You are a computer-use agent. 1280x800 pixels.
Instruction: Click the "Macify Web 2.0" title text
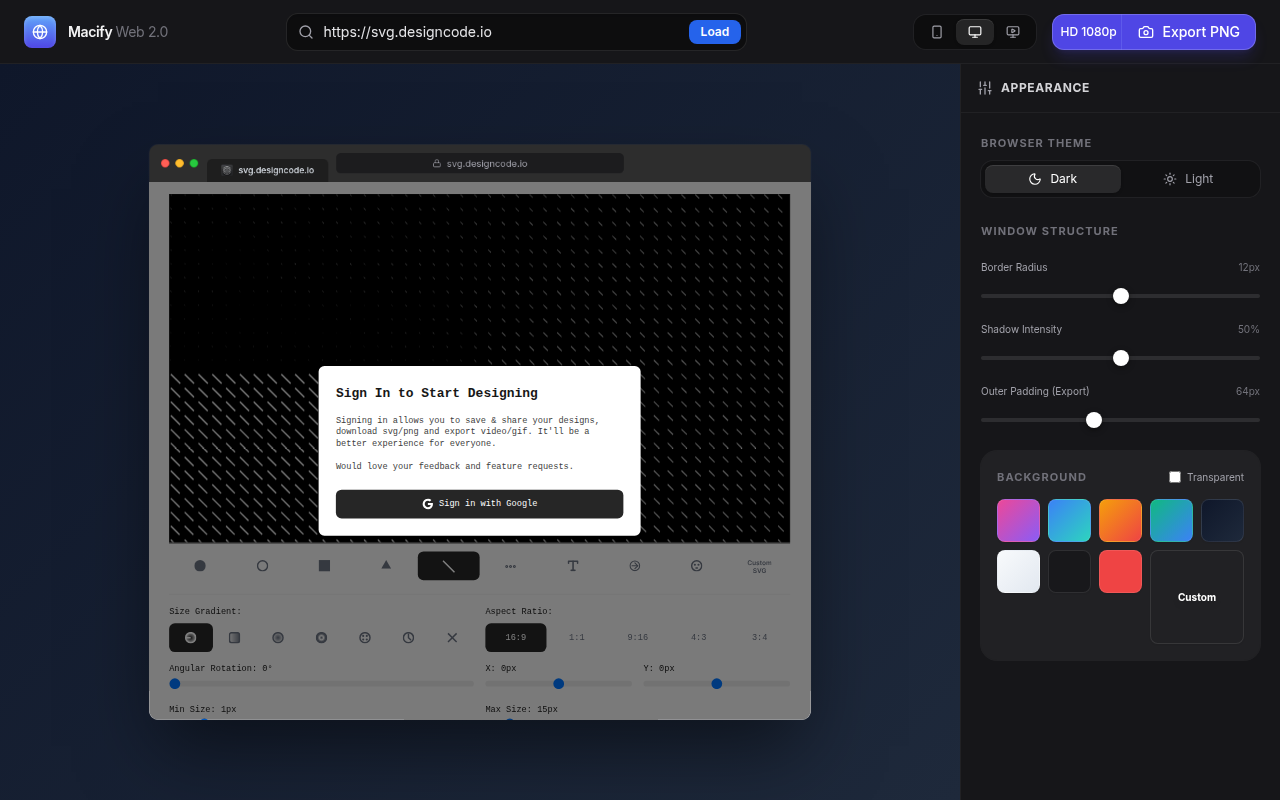point(118,32)
